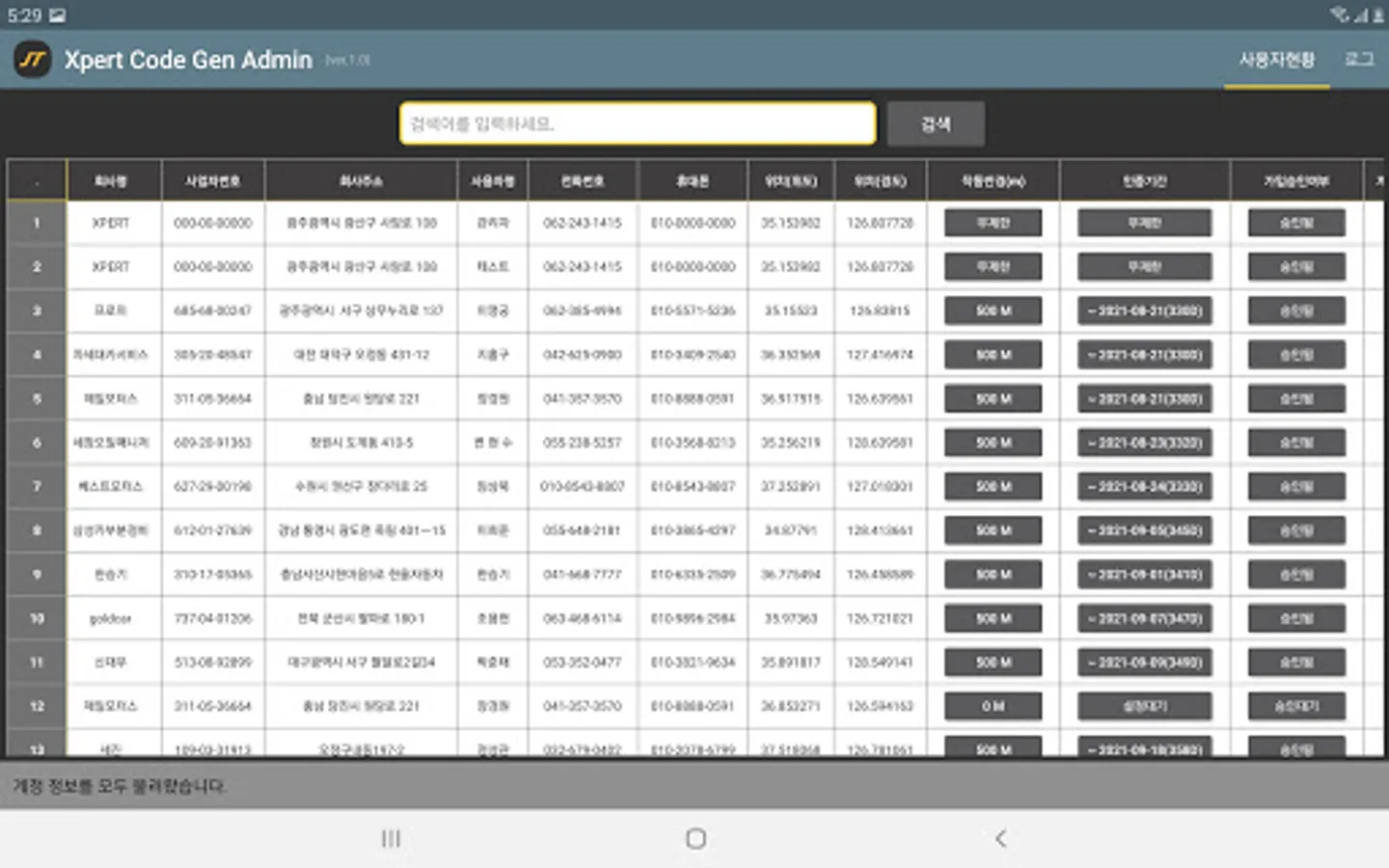This screenshot has height=868, width=1389.
Task: Select company cell 'goldcar'
Action: pyautogui.click(x=111, y=618)
